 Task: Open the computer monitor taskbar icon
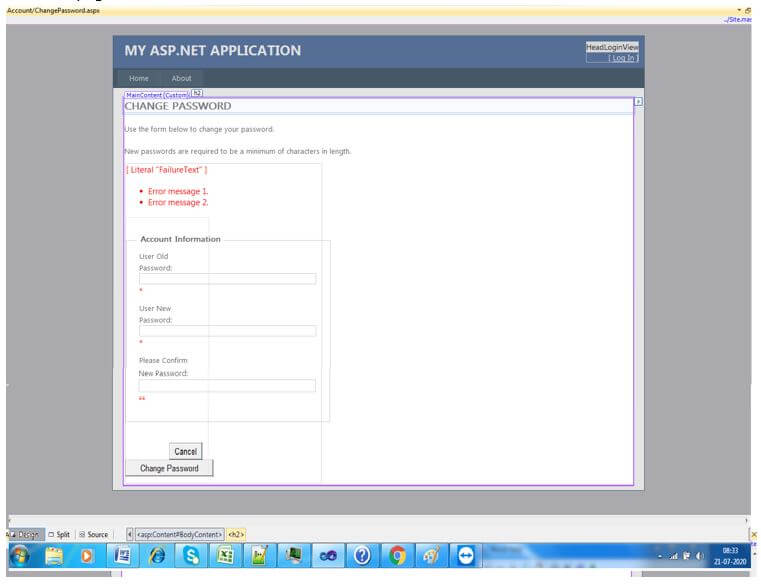click(x=294, y=555)
